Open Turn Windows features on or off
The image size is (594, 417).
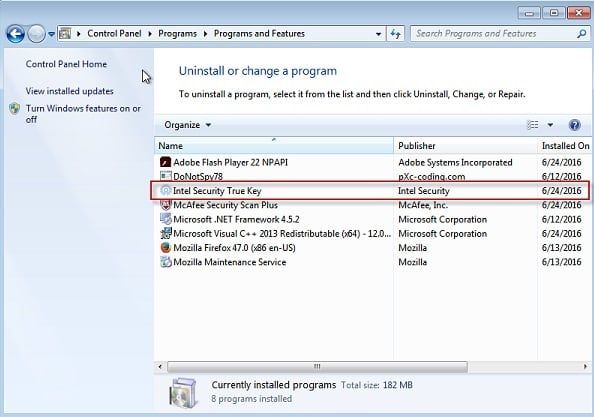(83, 114)
